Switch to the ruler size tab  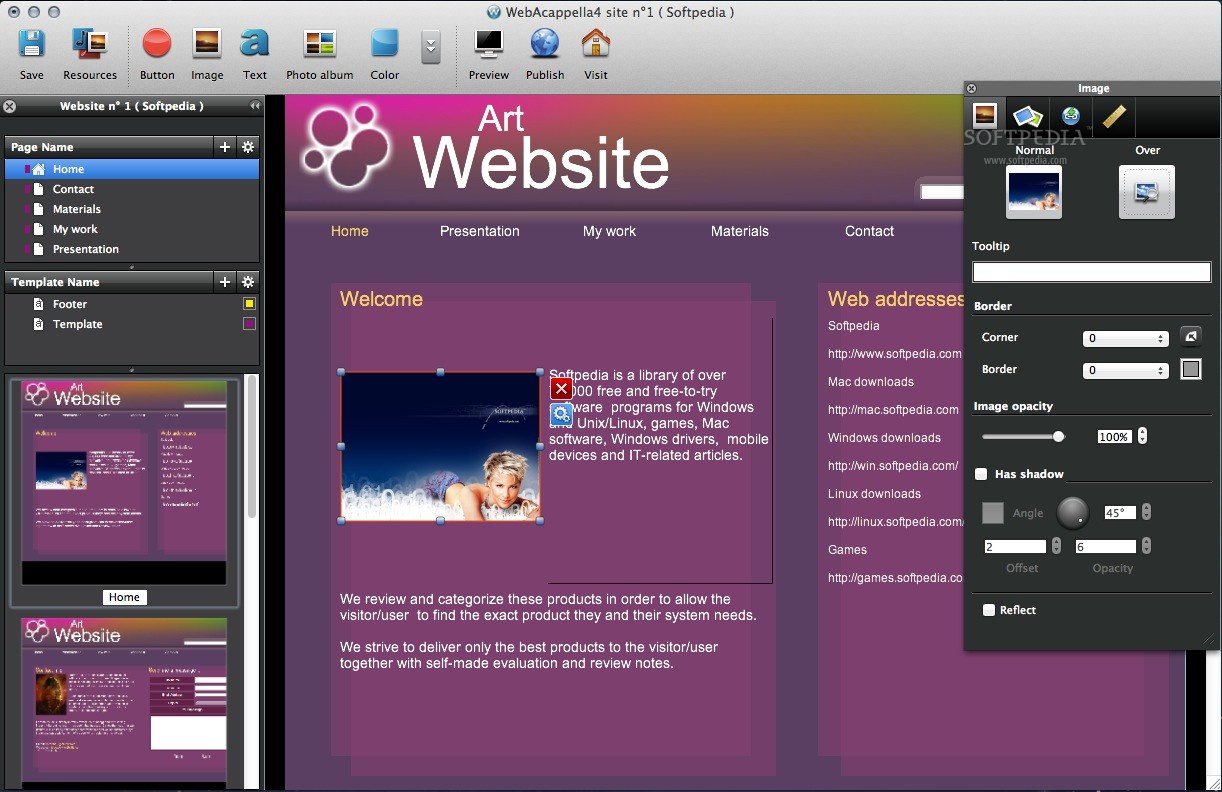(1114, 116)
